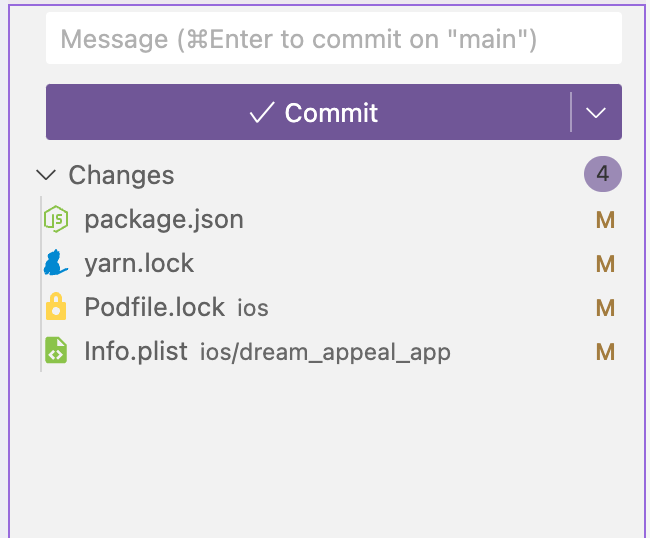
Task: Click the checkmark icon on Commit button
Action: 262,113
